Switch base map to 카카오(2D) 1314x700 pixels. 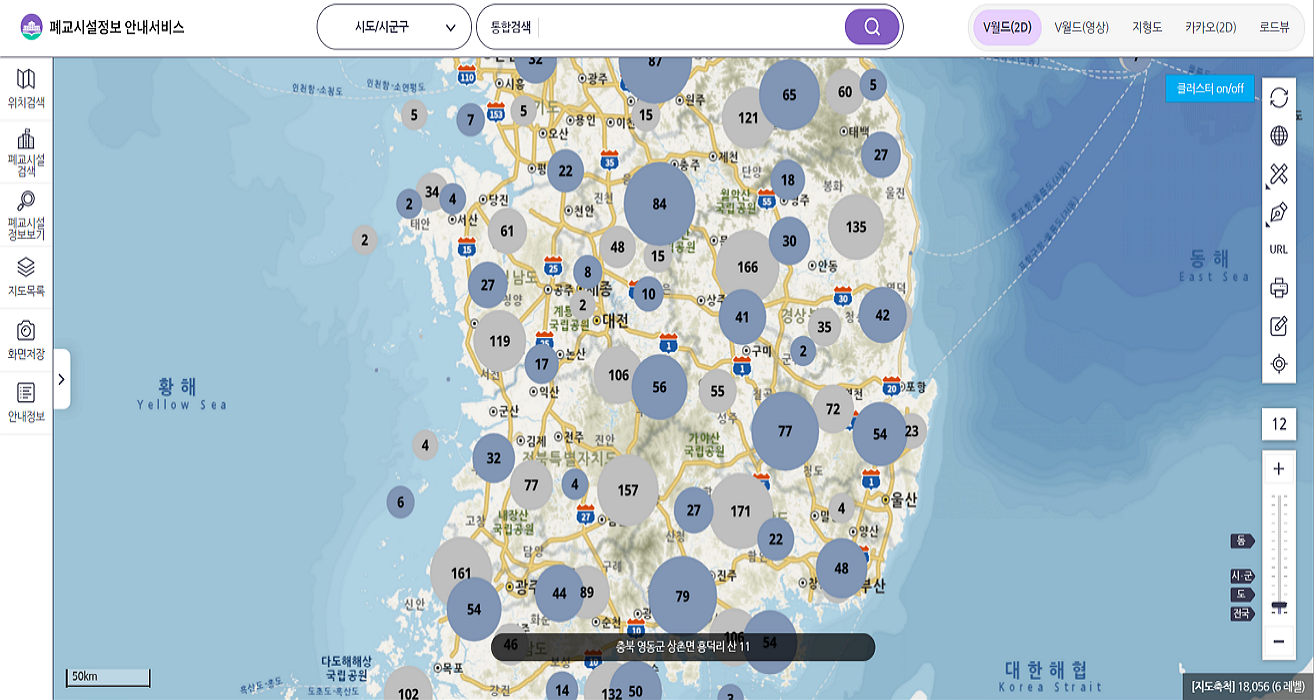pyautogui.click(x=1210, y=28)
